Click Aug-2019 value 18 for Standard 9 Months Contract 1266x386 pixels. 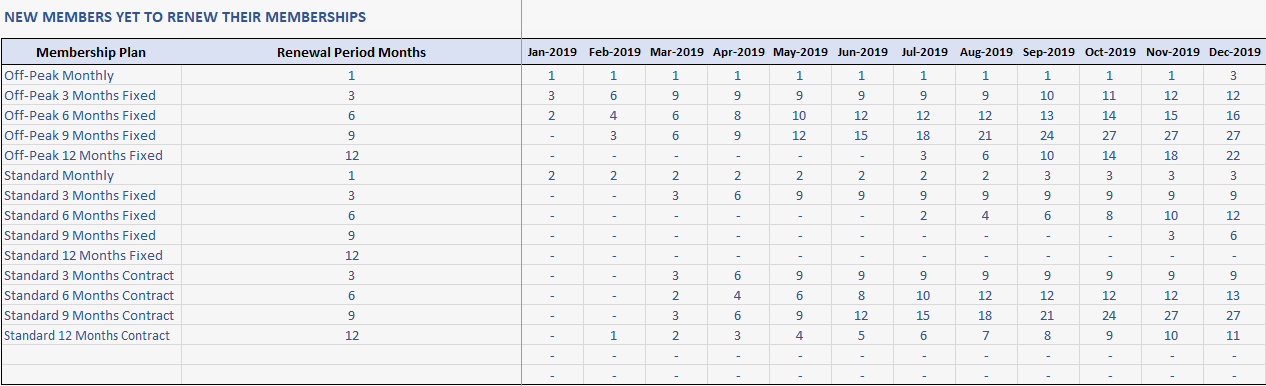985,315
